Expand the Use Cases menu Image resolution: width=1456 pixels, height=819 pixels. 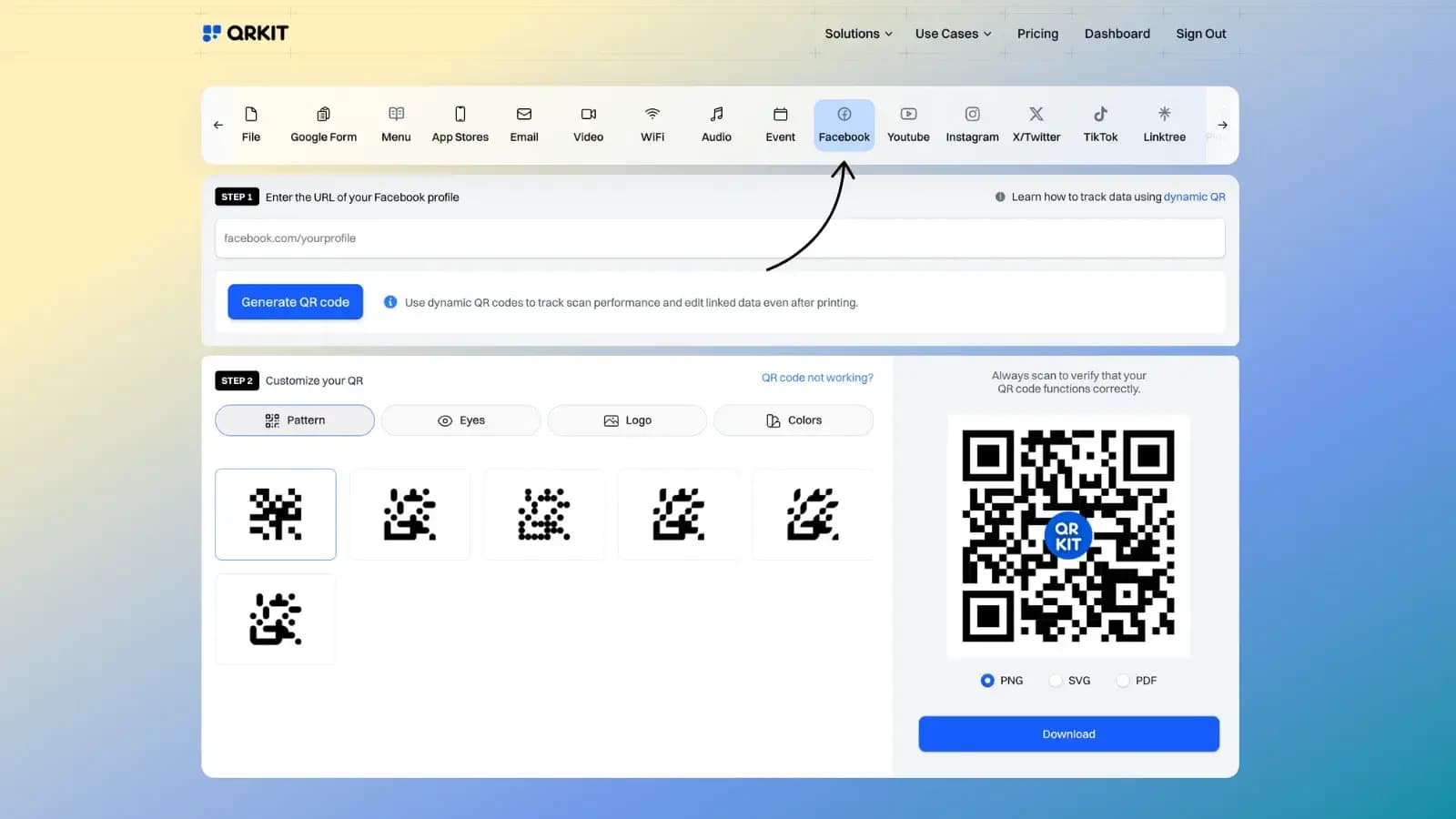(952, 33)
